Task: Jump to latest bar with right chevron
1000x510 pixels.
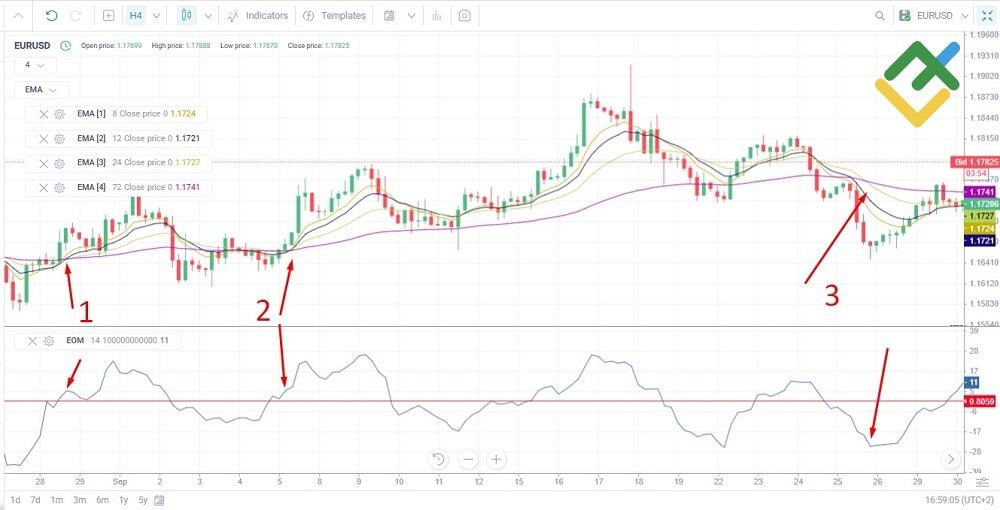Action: [951, 459]
